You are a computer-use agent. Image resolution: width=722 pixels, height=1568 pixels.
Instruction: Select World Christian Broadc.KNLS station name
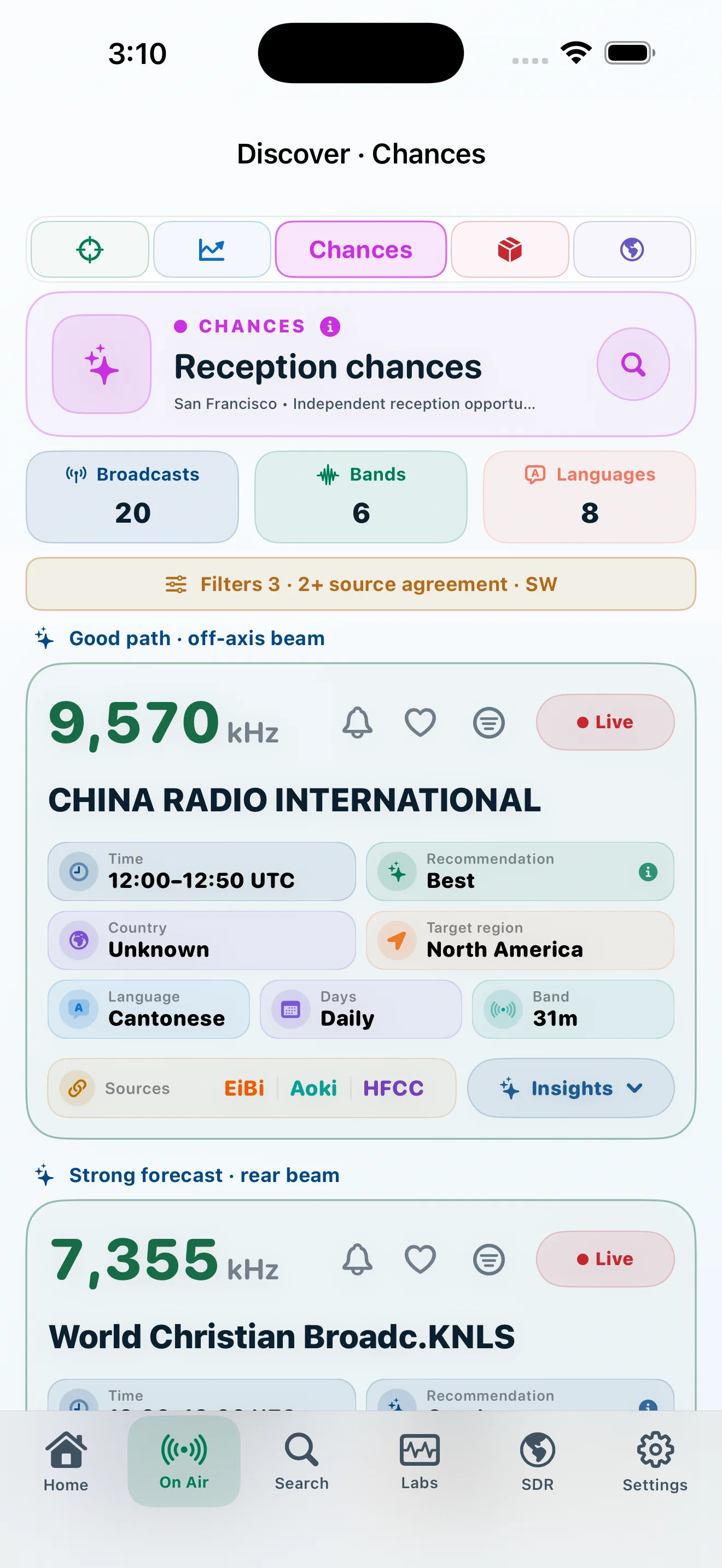(282, 1337)
